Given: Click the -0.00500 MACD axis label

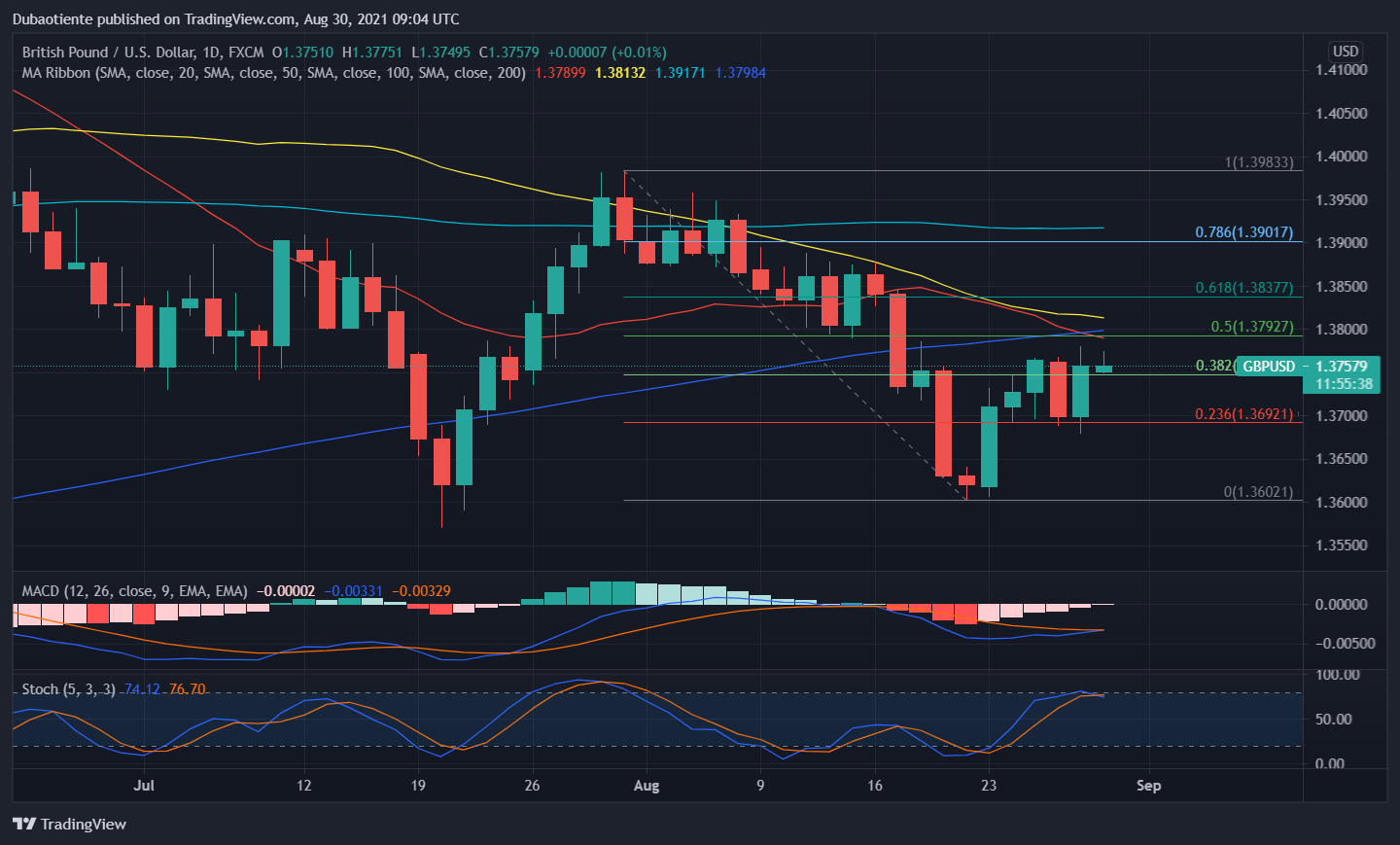Looking at the screenshot, I should (x=1346, y=644).
